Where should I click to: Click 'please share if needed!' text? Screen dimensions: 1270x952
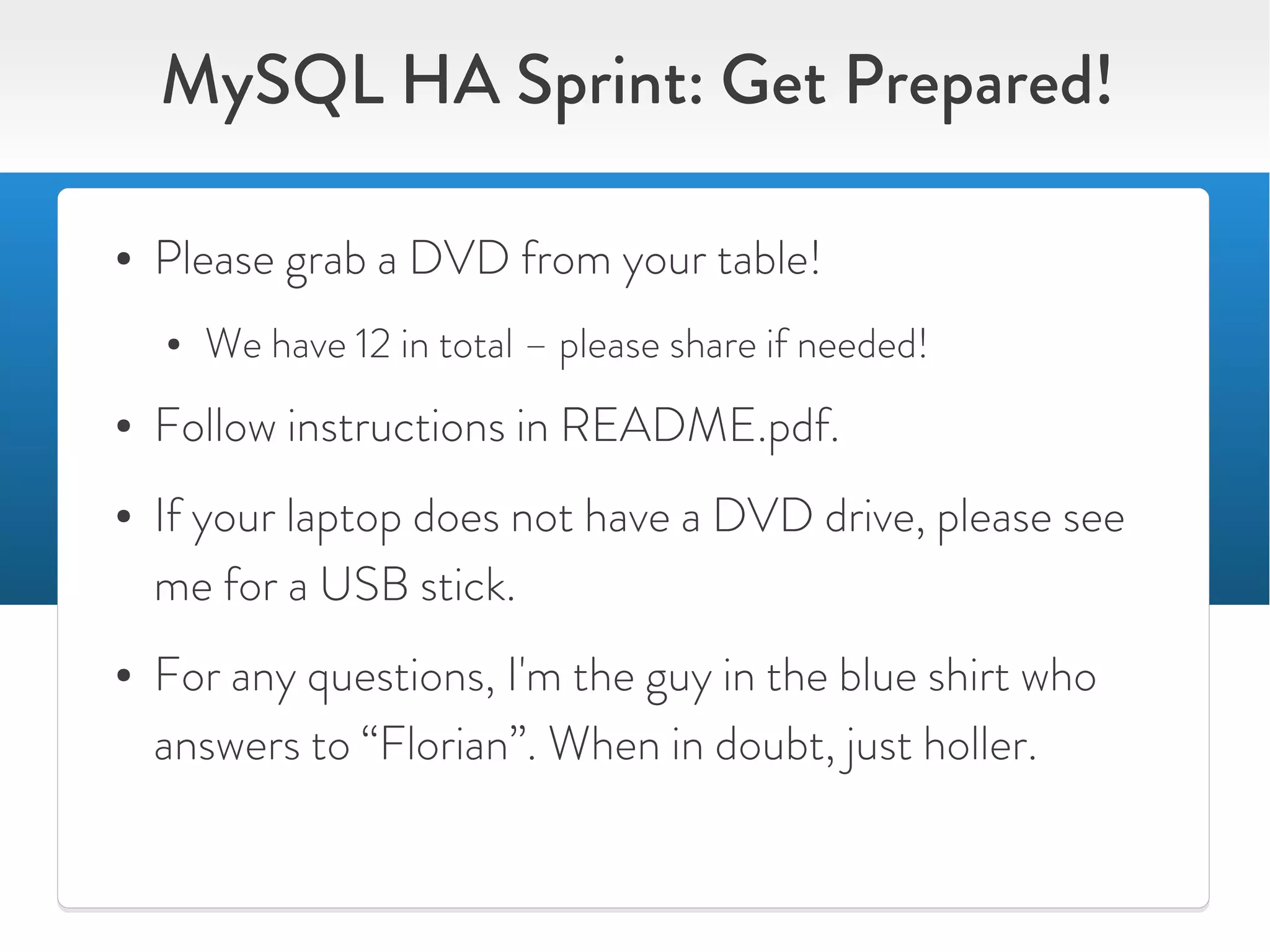[x=743, y=345]
